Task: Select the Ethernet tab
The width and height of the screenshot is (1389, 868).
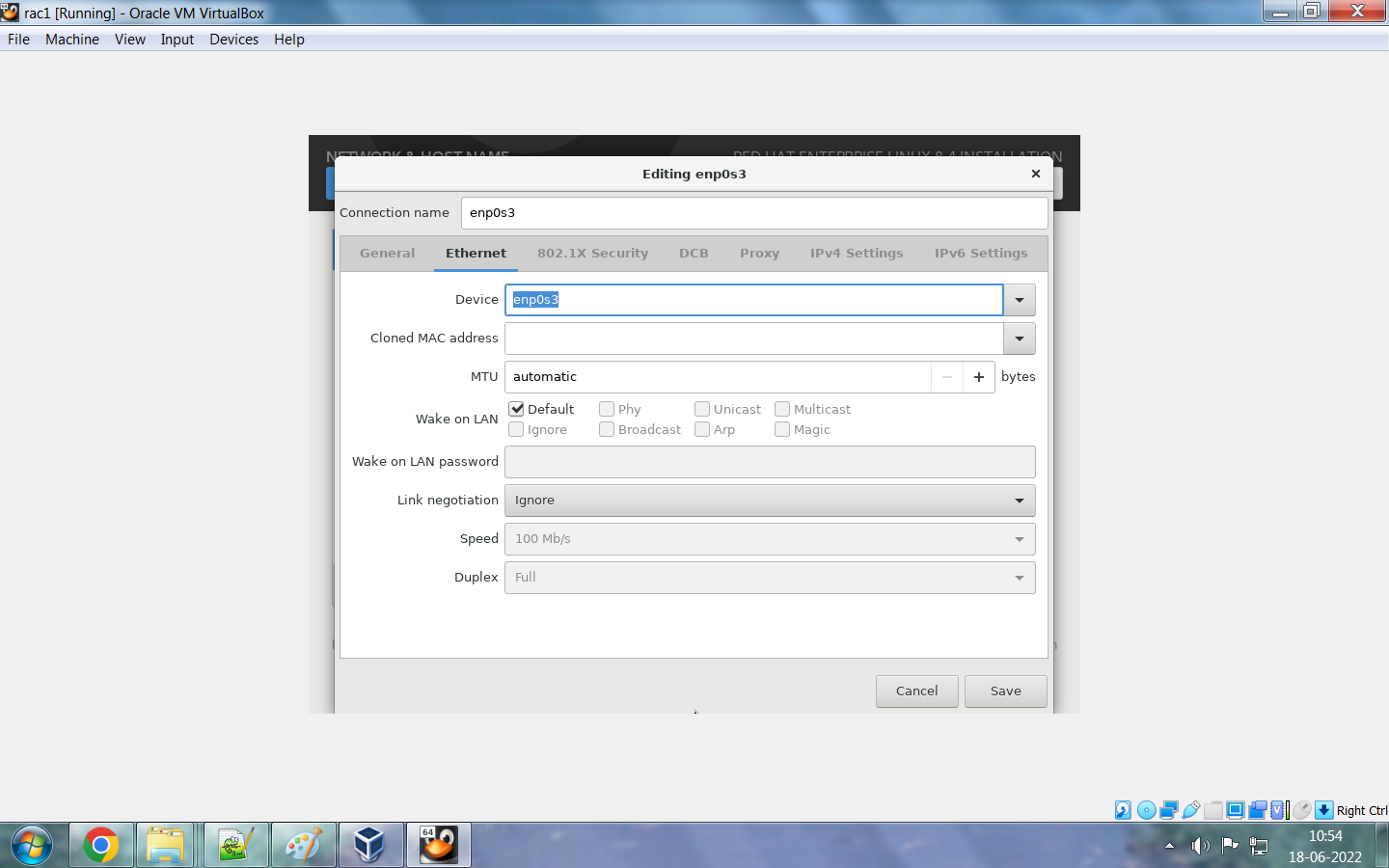Action: pos(476,253)
